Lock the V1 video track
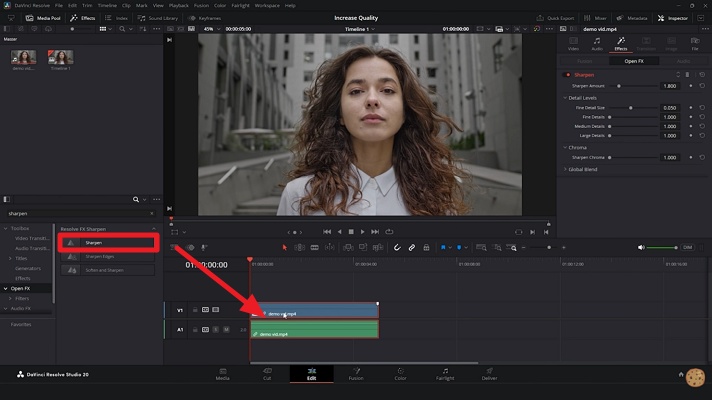Image resolution: width=712 pixels, height=400 pixels. click(x=195, y=310)
